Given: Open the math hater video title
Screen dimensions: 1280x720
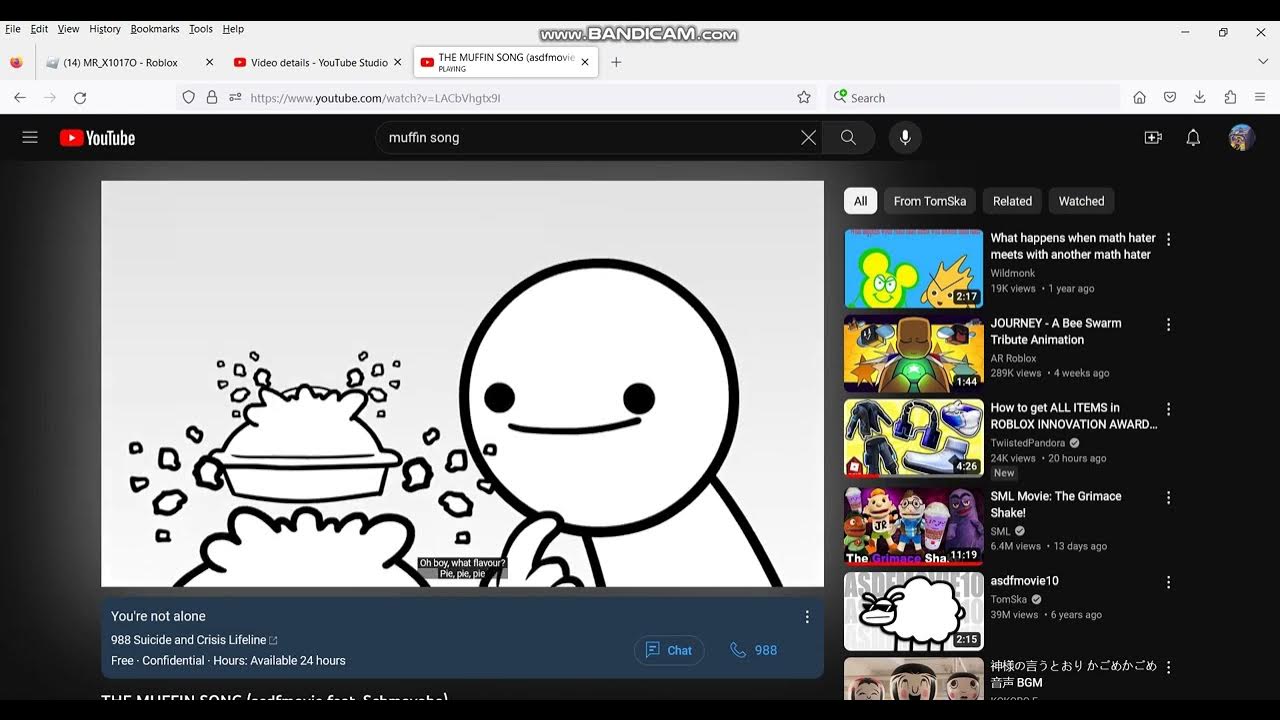Looking at the screenshot, I should 1073,246.
